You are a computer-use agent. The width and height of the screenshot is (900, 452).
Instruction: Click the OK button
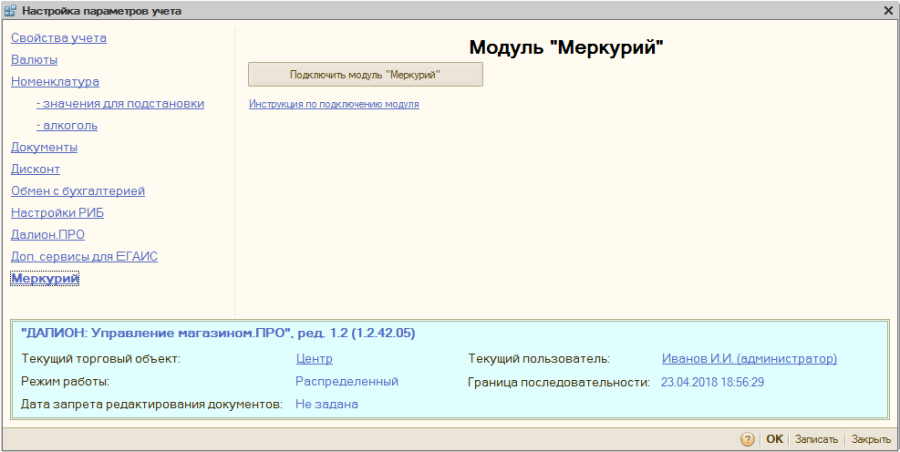(x=774, y=439)
